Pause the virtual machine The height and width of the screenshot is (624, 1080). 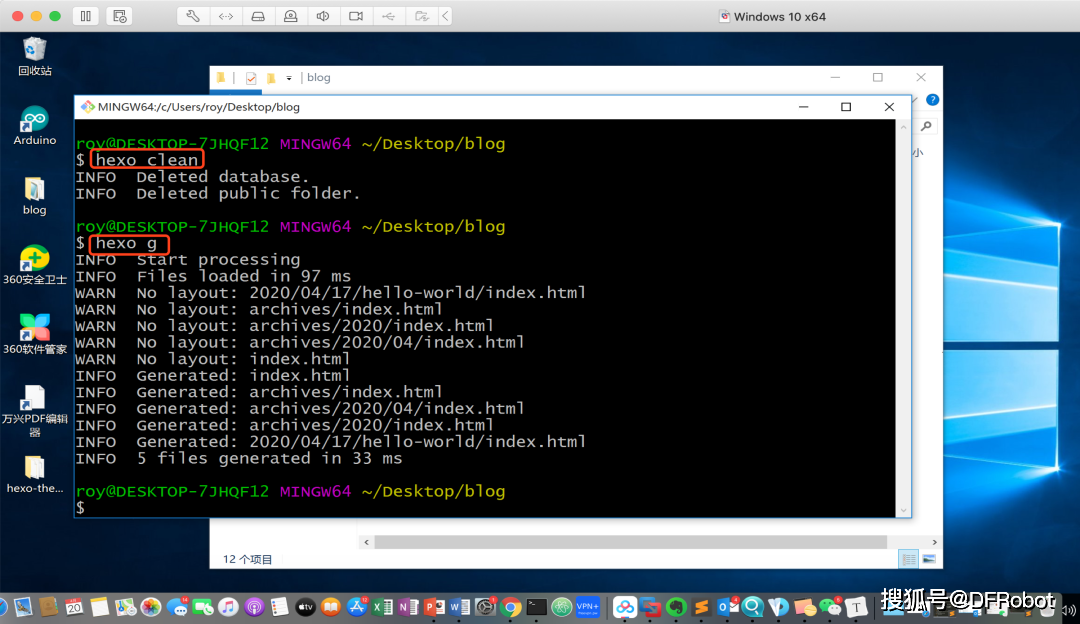point(85,16)
